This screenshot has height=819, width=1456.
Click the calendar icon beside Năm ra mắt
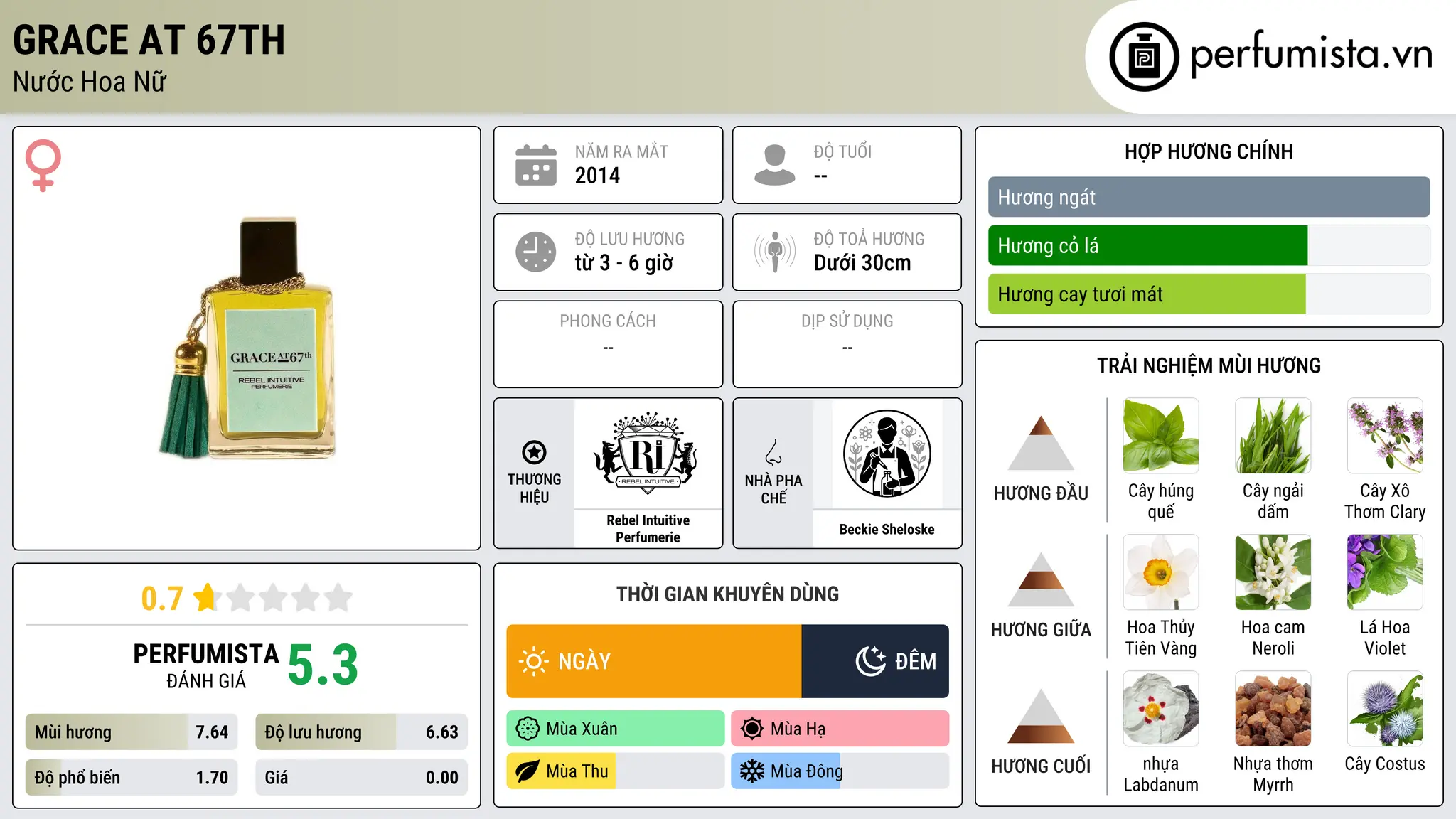coord(536,165)
